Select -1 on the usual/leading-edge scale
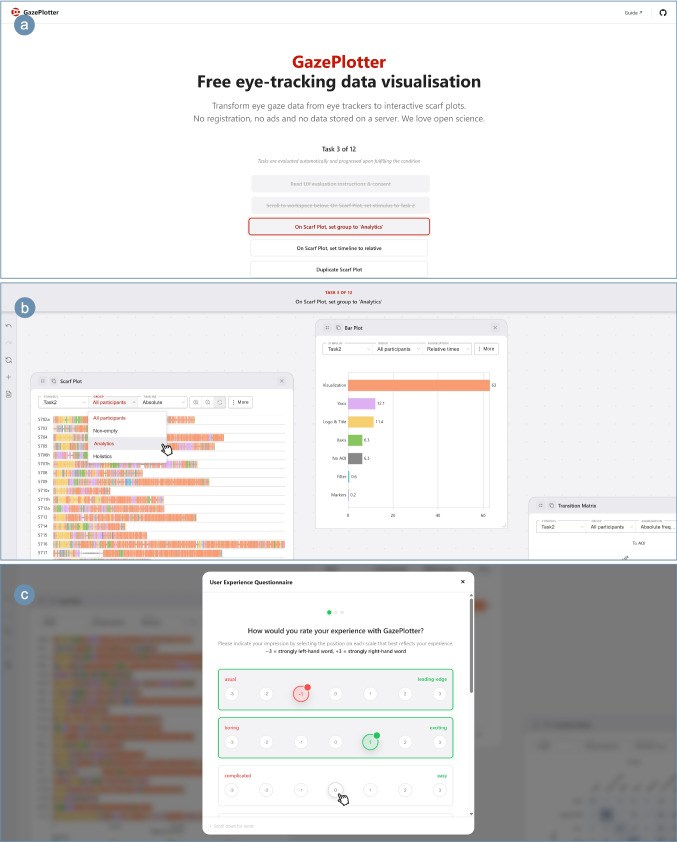677x842 pixels. (x=301, y=694)
